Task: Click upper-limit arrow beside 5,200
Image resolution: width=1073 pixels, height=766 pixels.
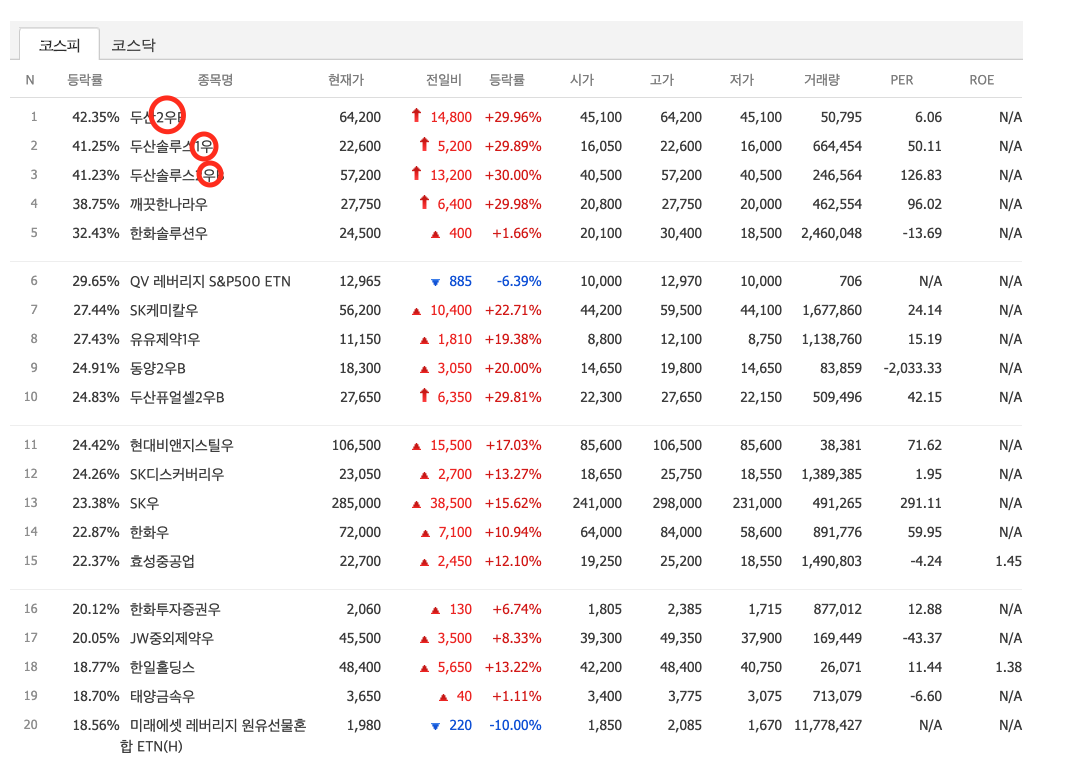Action: pyautogui.click(x=424, y=144)
